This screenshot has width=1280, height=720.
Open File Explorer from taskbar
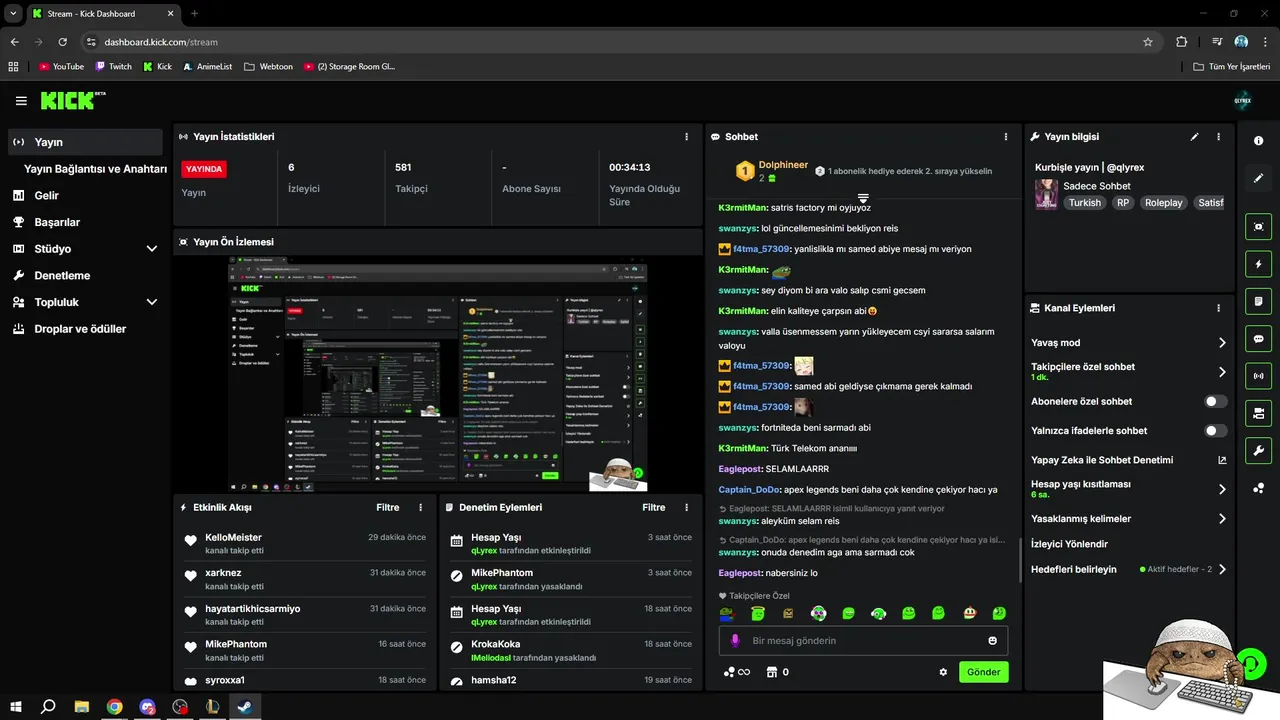click(82, 707)
